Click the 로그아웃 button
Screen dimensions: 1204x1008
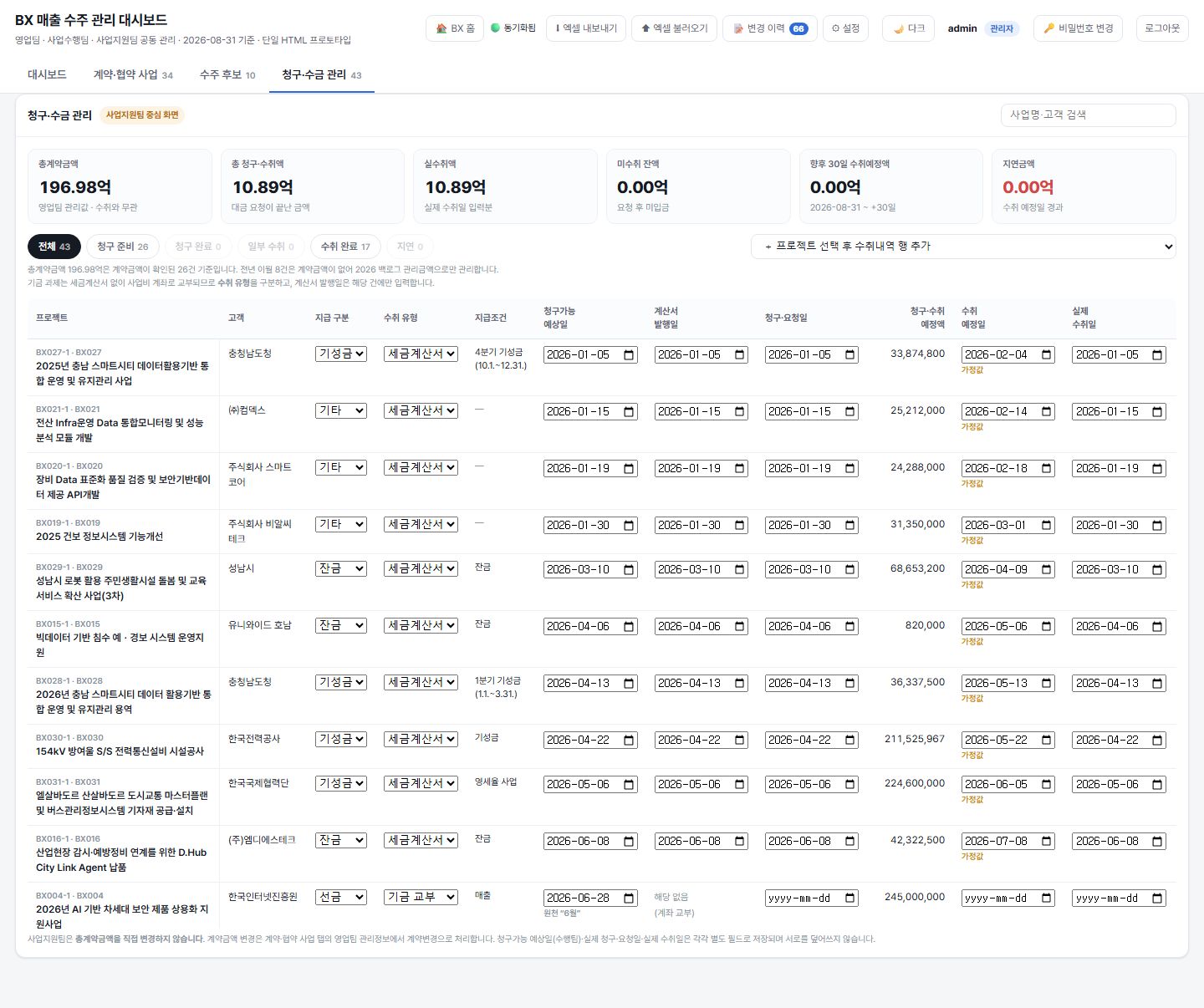[1162, 28]
